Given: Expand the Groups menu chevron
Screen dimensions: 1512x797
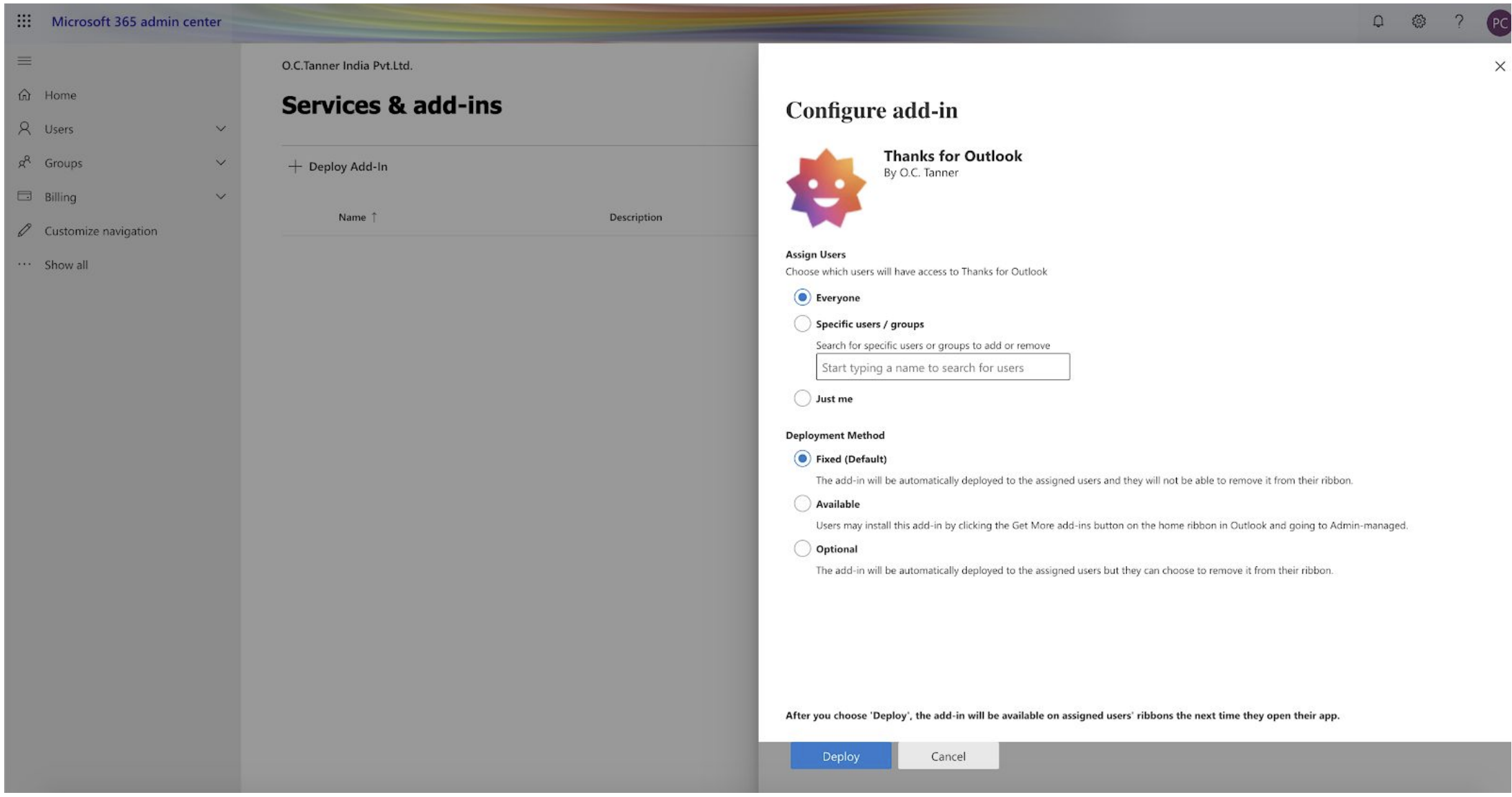Looking at the screenshot, I should [221, 163].
